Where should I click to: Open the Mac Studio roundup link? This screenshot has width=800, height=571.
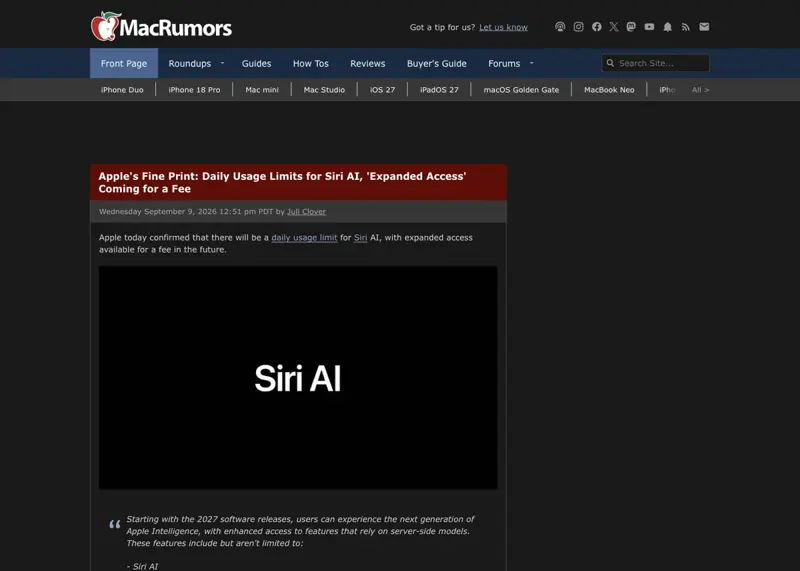tap(324, 90)
